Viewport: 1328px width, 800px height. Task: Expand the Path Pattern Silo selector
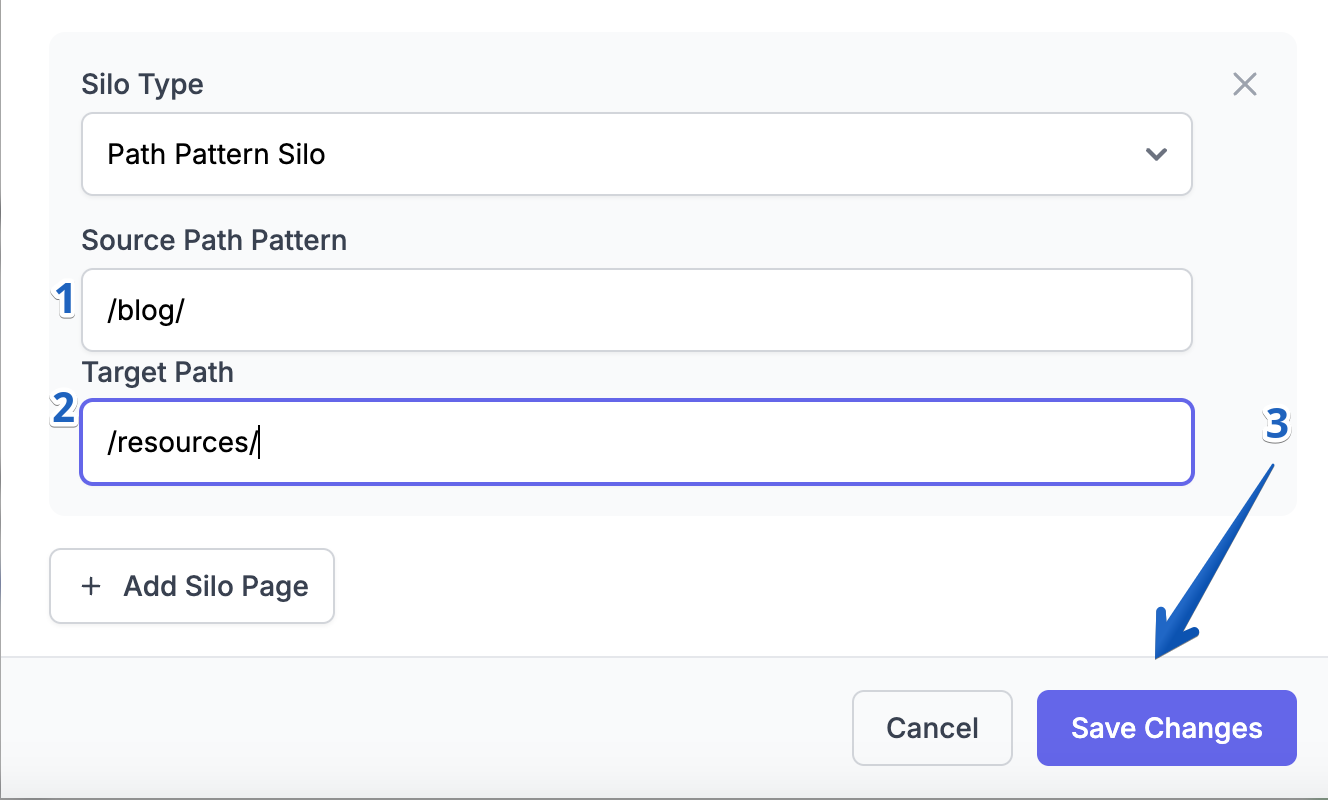[636, 154]
